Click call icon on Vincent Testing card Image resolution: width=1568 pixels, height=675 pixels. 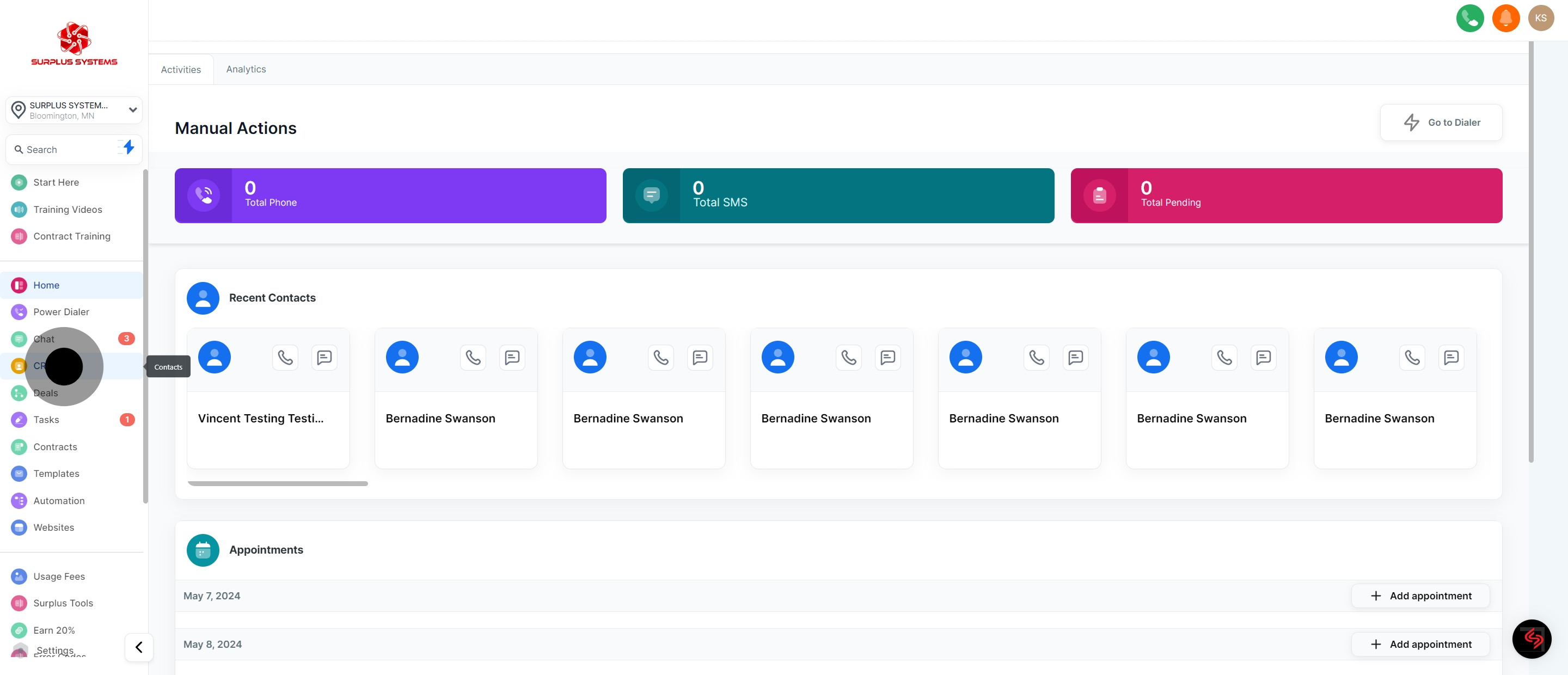point(285,357)
